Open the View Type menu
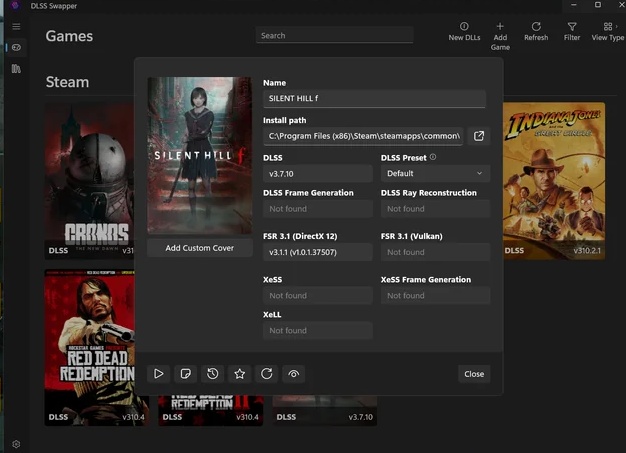Screen dimensions: 626x453 pos(608,32)
